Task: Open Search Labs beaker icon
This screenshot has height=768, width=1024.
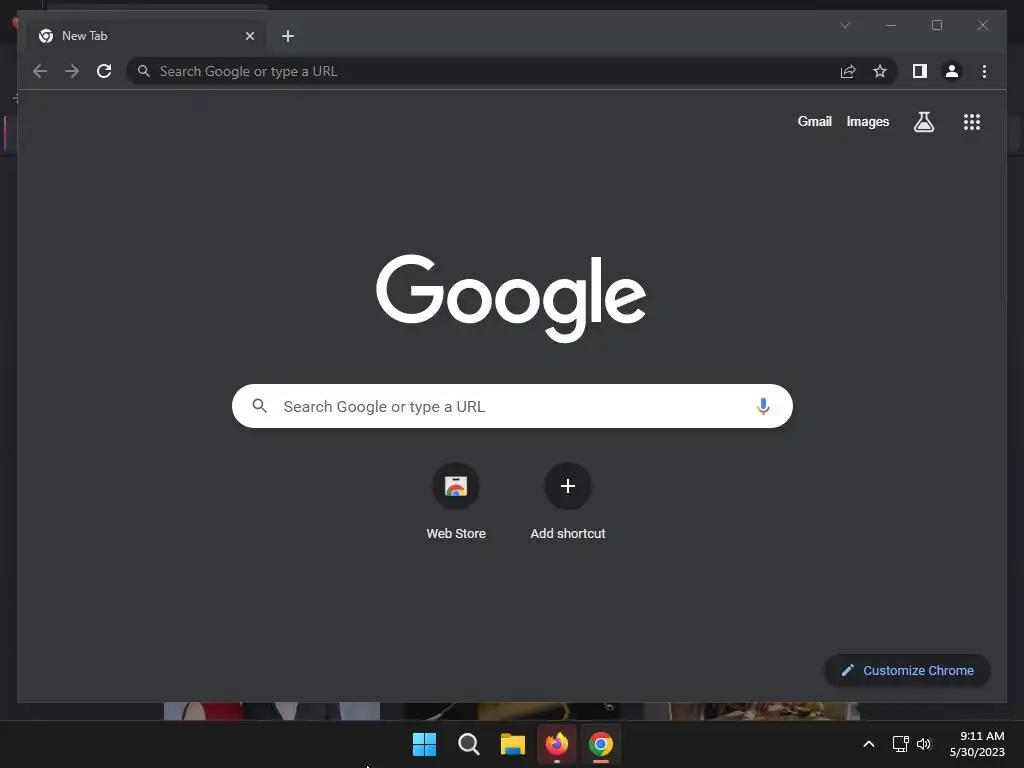Action: 923,121
